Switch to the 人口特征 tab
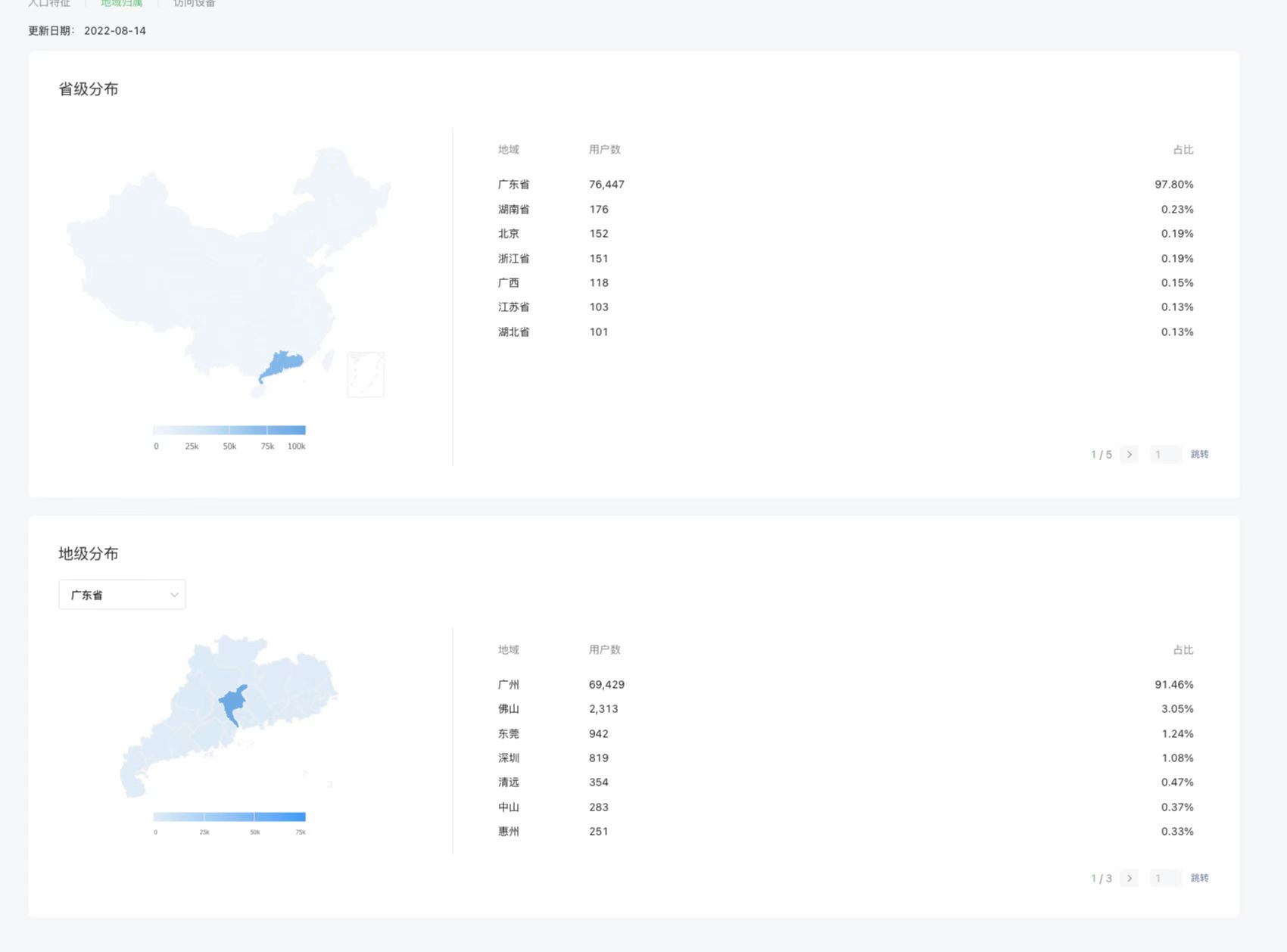Screen dimensions: 1287x952 [49, 4]
